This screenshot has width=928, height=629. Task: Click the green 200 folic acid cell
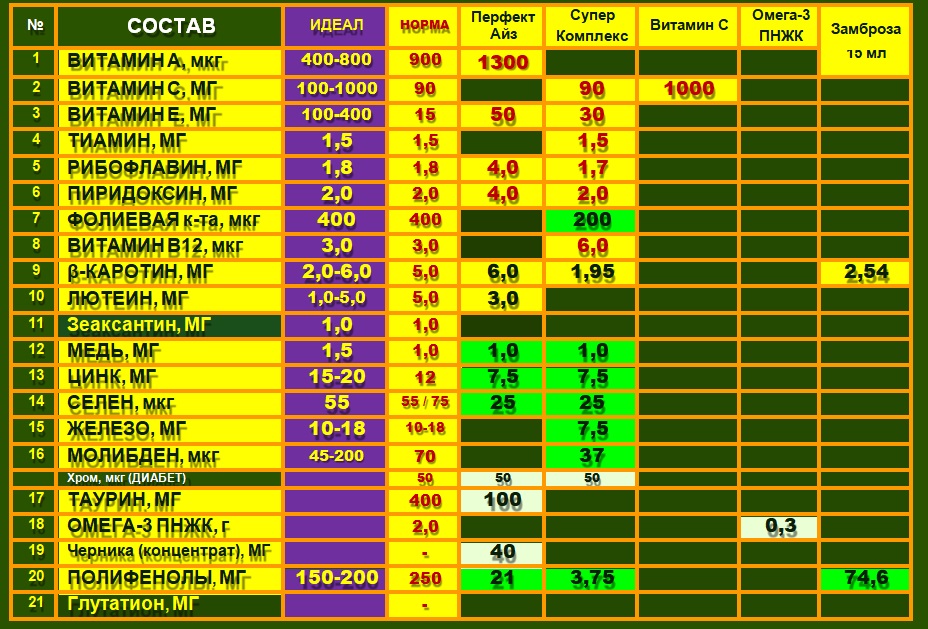pos(592,219)
